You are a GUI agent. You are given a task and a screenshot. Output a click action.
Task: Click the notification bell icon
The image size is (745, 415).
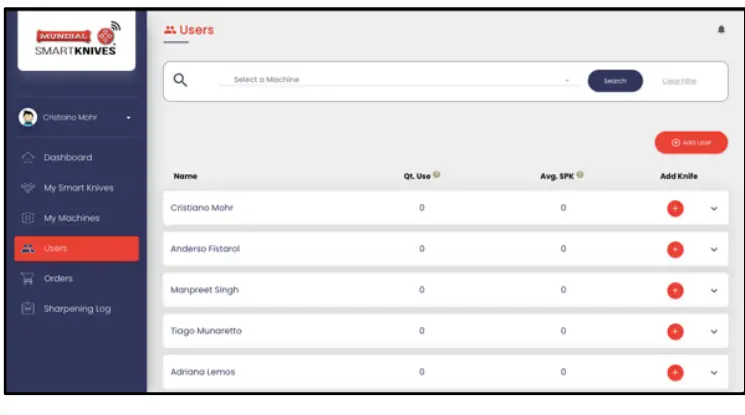click(x=721, y=30)
